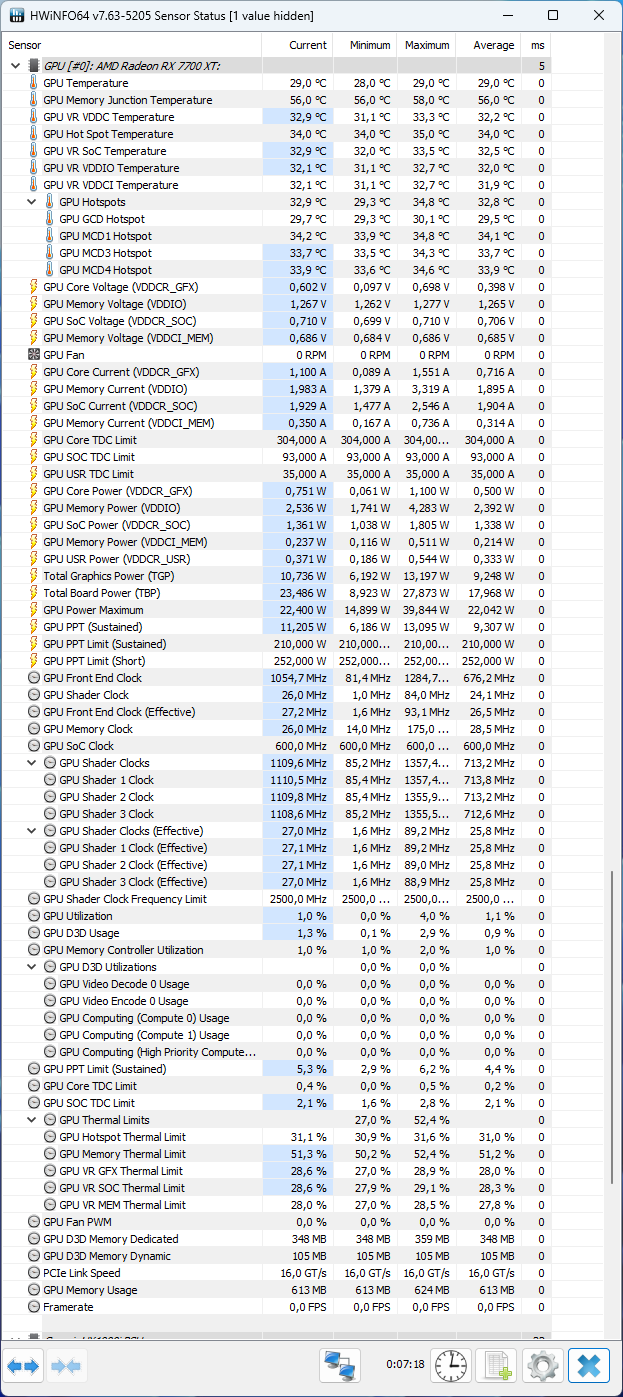Open sensor settings gear icon
This screenshot has width=623, height=1397.
pos(543,1365)
